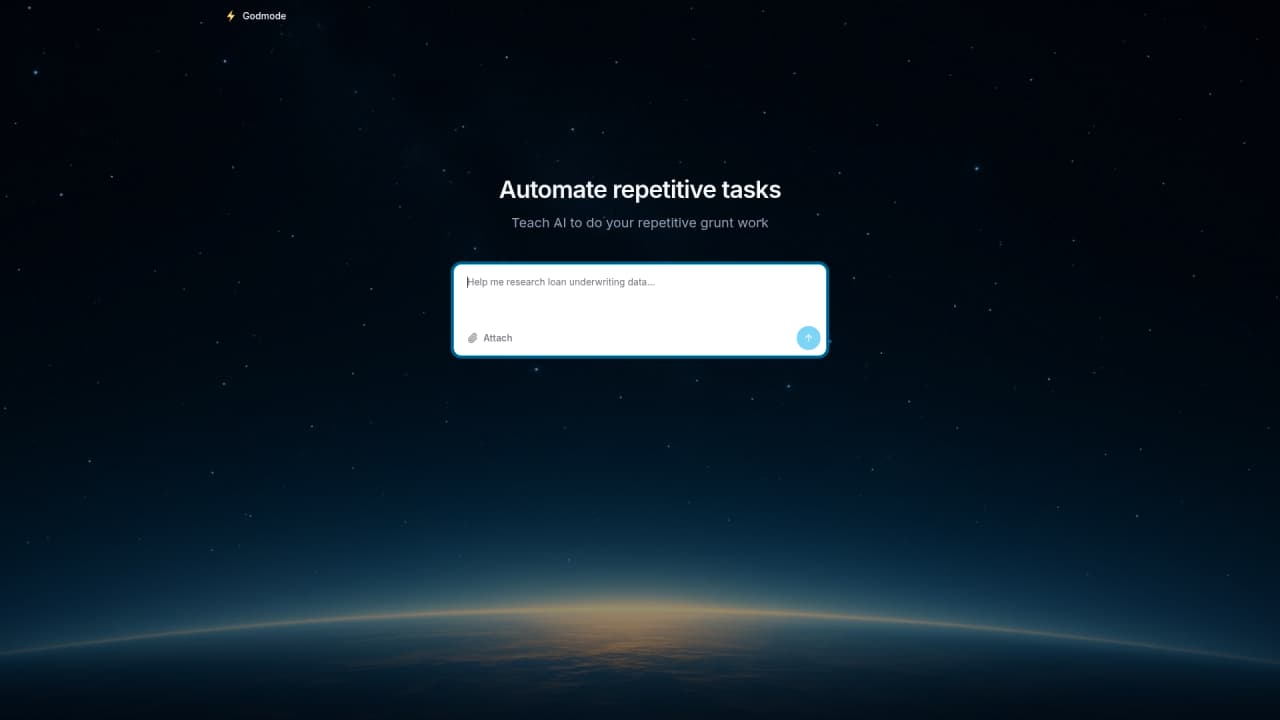
Task: Click the Attach button label
Action: [x=498, y=338]
